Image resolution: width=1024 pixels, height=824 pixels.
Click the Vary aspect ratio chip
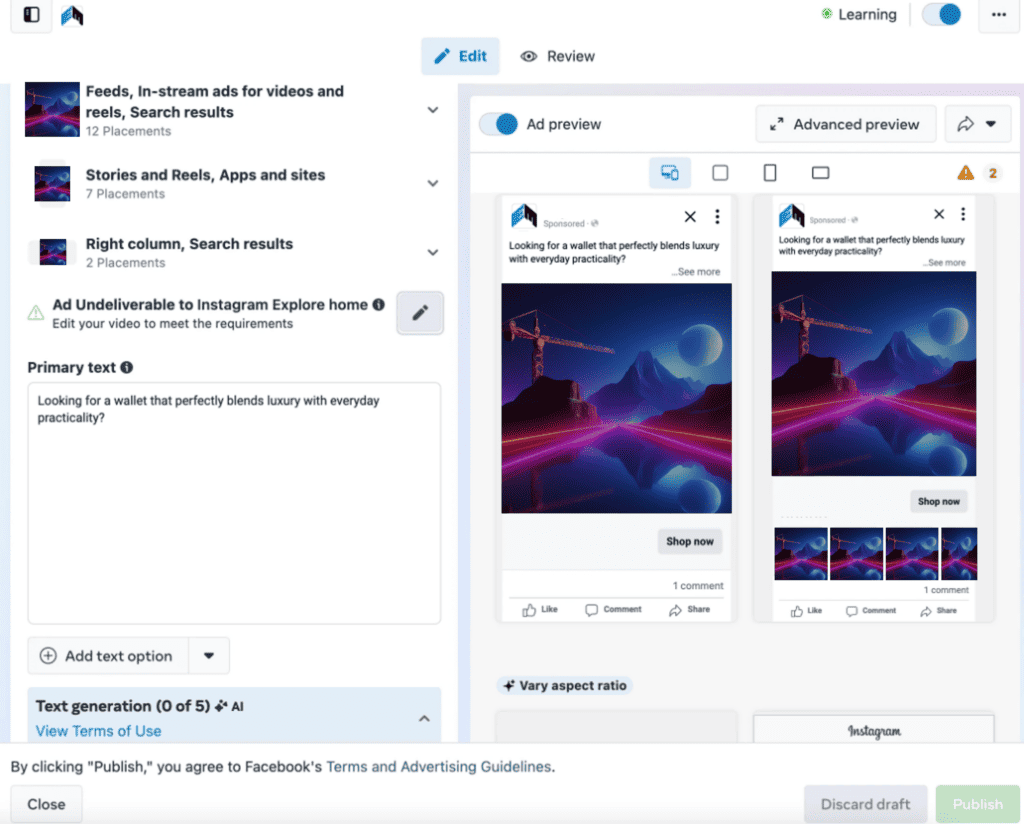pyautogui.click(x=565, y=686)
